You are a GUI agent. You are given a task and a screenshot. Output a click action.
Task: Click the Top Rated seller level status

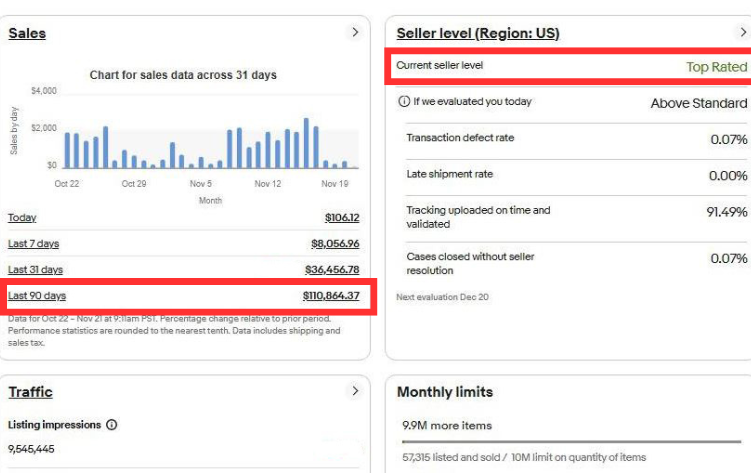coord(716,67)
